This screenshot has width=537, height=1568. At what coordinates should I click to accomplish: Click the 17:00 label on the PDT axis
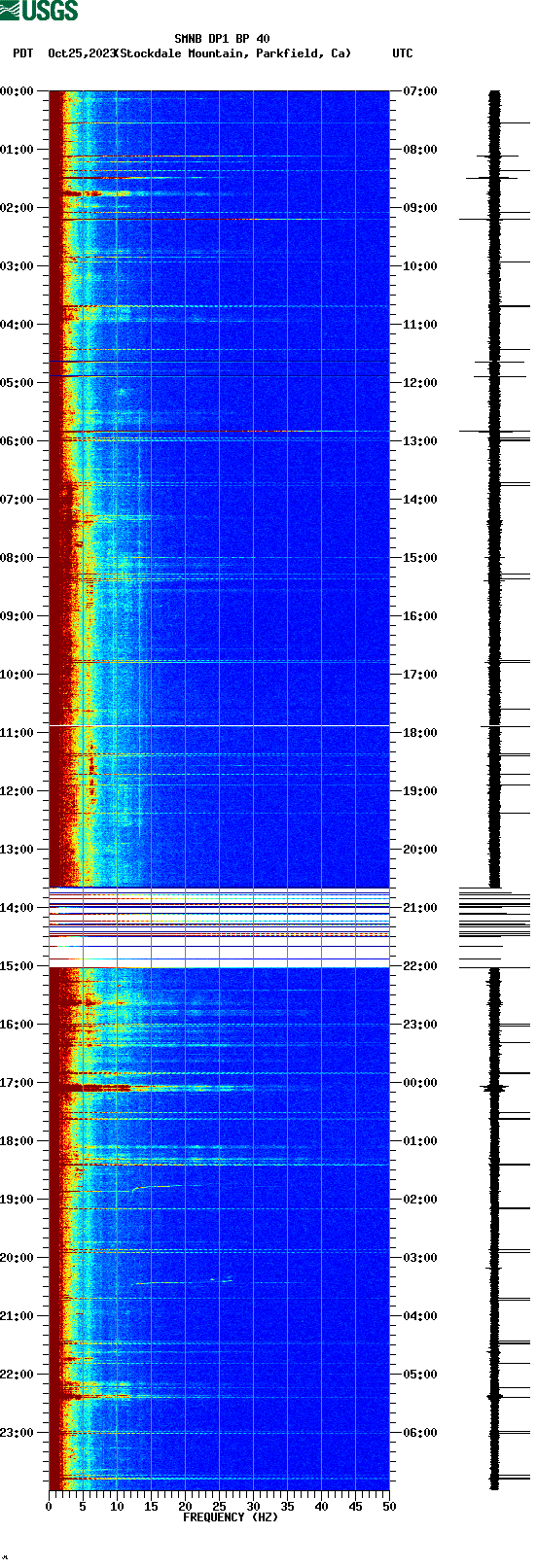pyautogui.click(x=18, y=1083)
